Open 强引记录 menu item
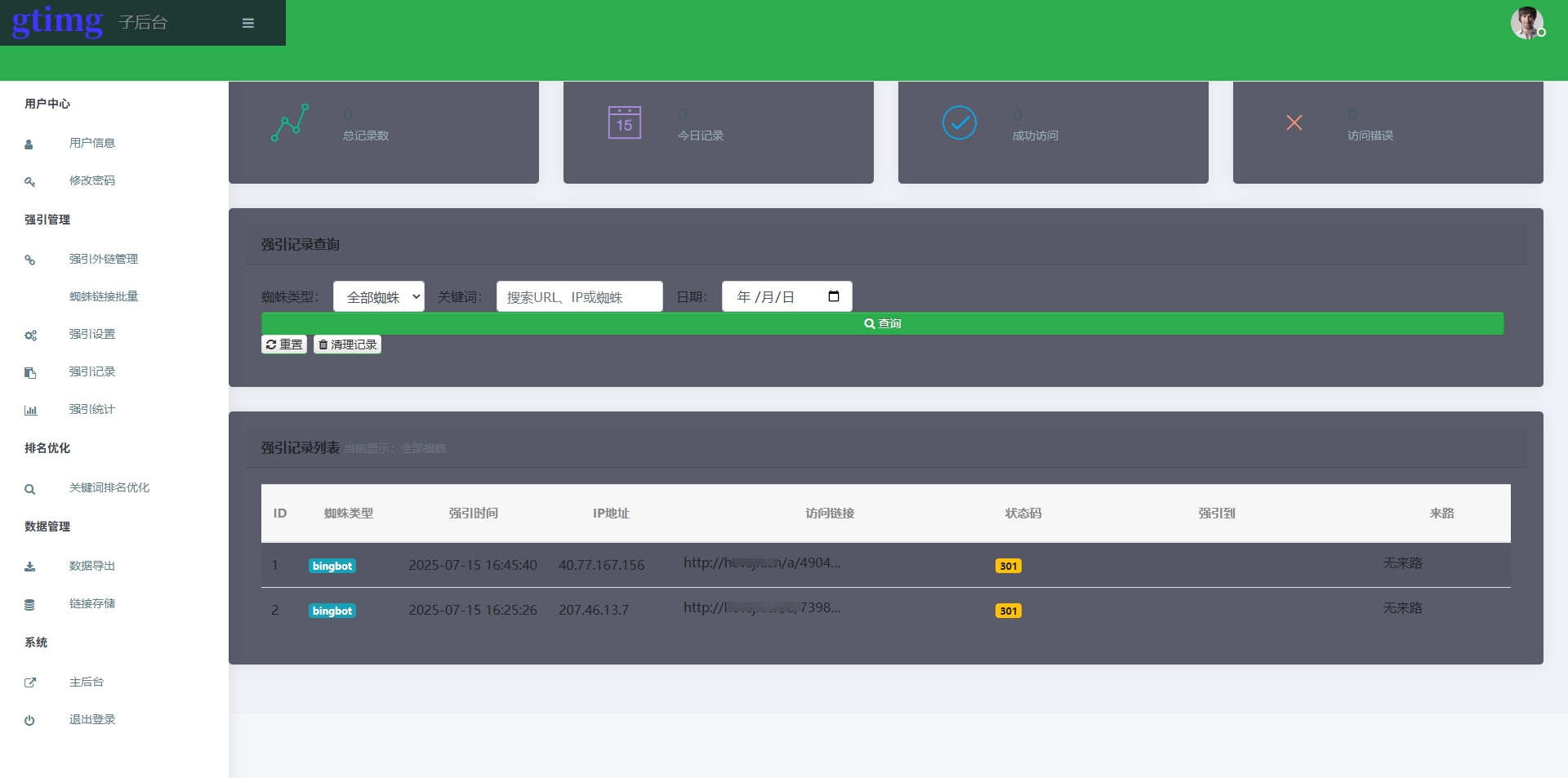 (92, 371)
